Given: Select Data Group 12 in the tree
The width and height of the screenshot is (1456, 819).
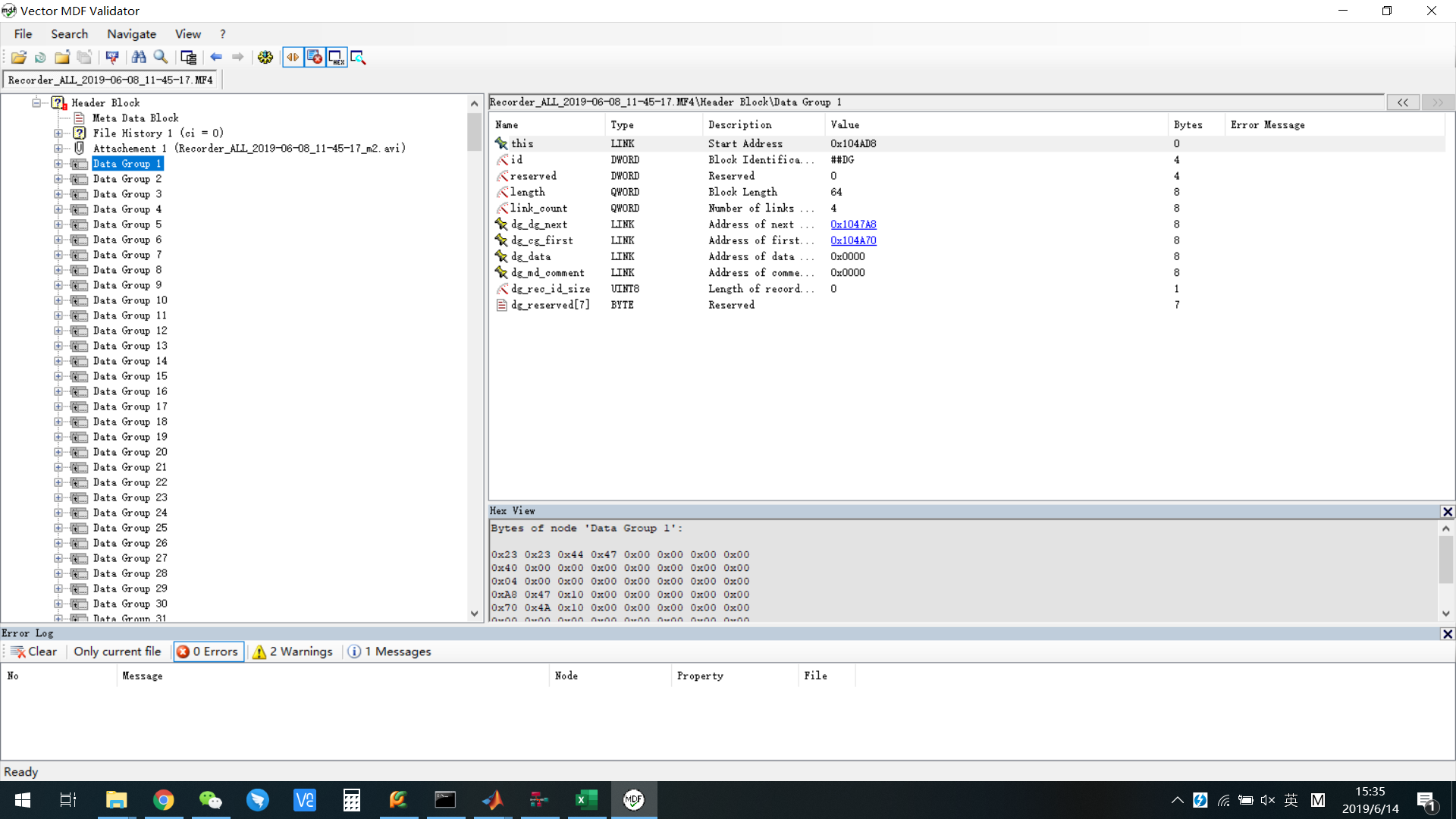Looking at the screenshot, I should [130, 331].
